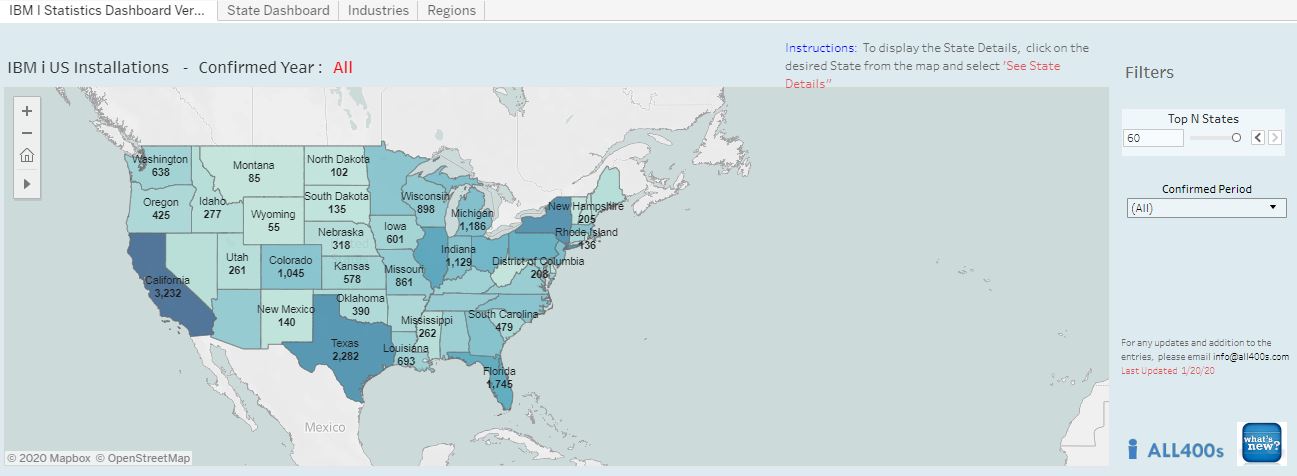Click the red 'All' Confirmed Year value

(343, 68)
